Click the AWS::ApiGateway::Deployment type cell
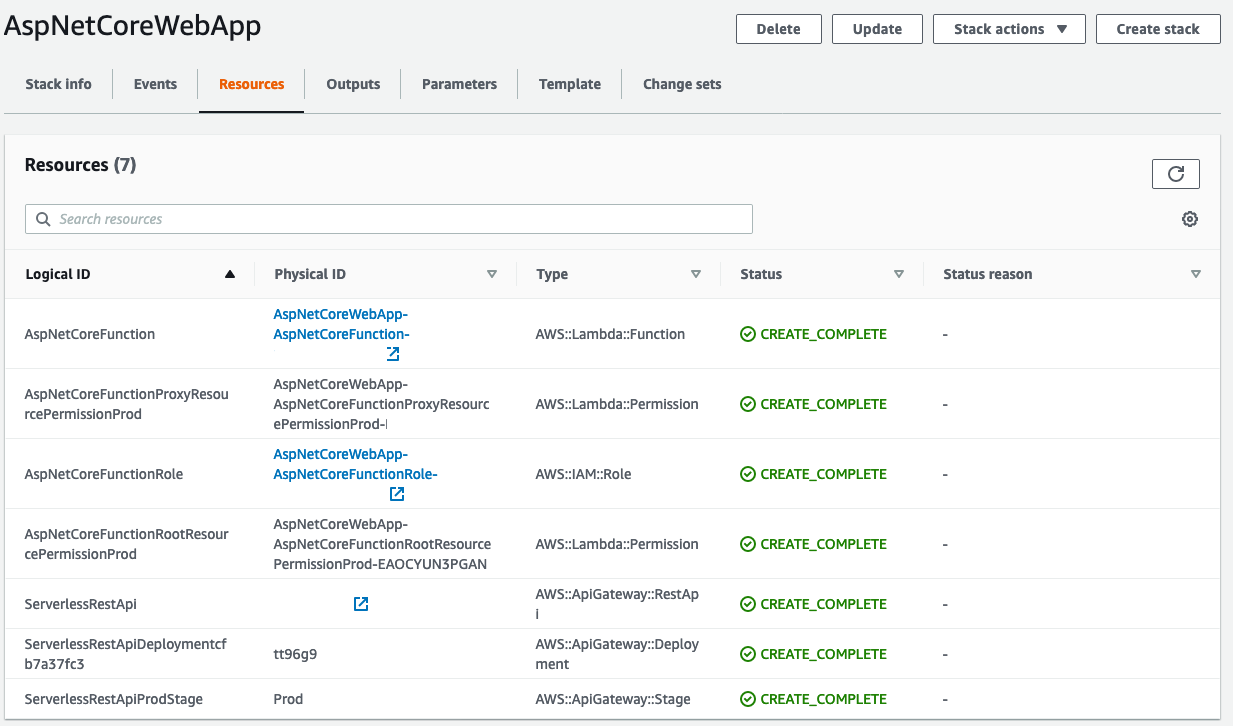Screen dimensions: 1233x726 pyautogui.click(x=617, y=654)
